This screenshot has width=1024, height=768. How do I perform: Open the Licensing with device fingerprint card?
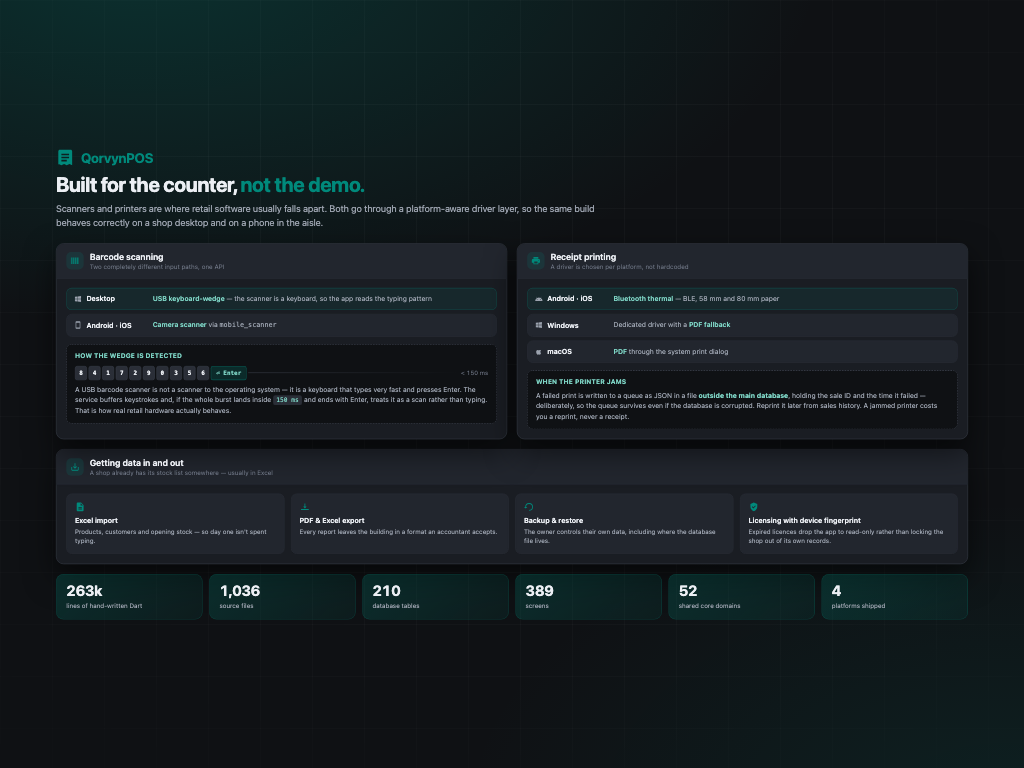pos(849,524)
